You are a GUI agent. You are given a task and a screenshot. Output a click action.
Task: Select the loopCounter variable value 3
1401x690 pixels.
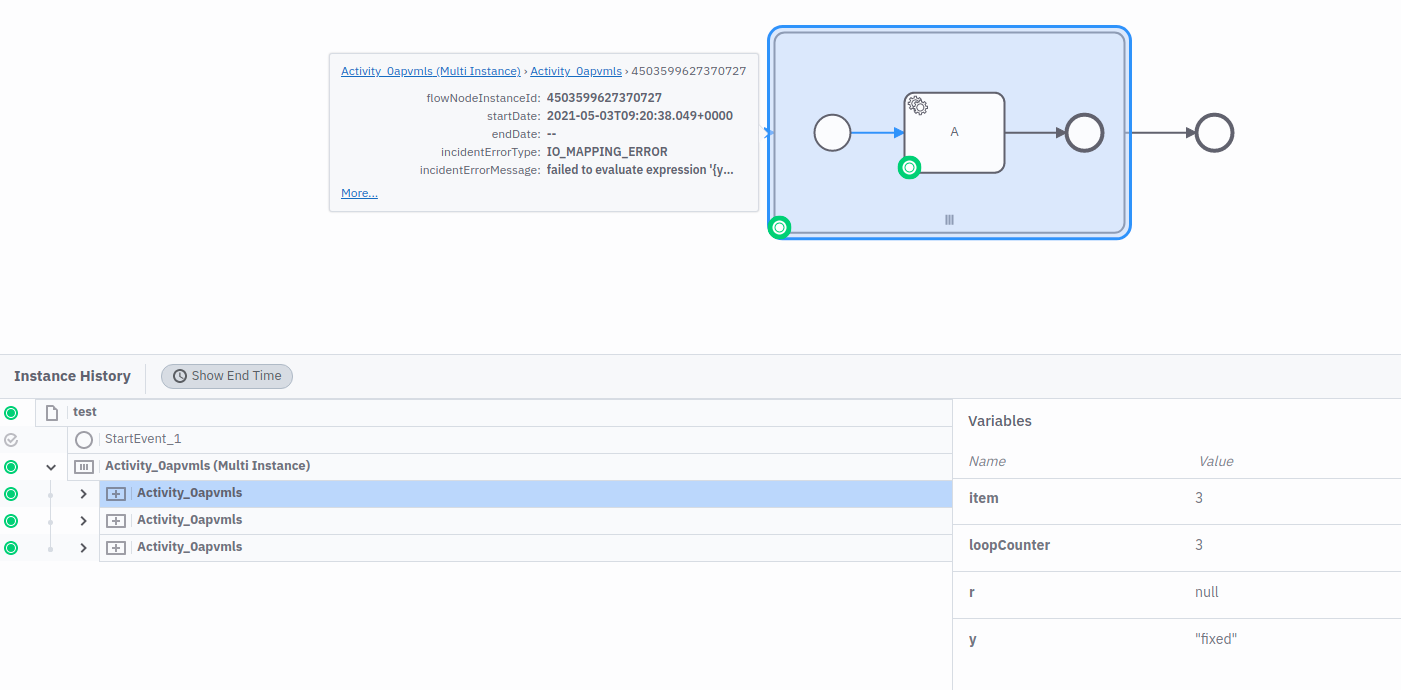[1199, 545]
